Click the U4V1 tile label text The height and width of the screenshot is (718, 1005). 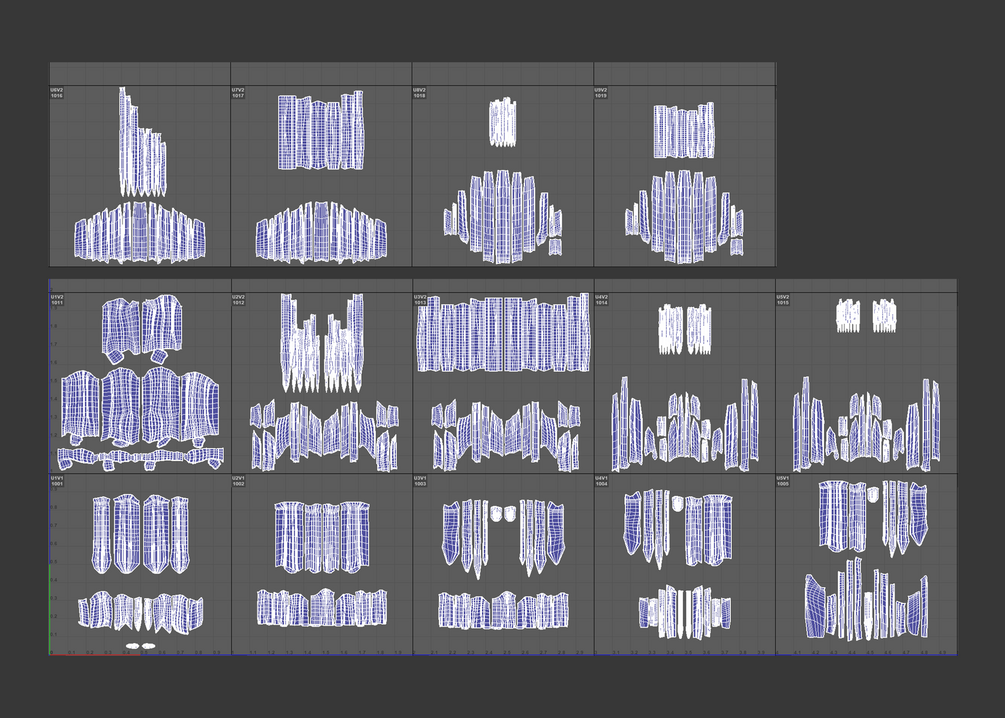pyautogui.click(x=601, y=479)
